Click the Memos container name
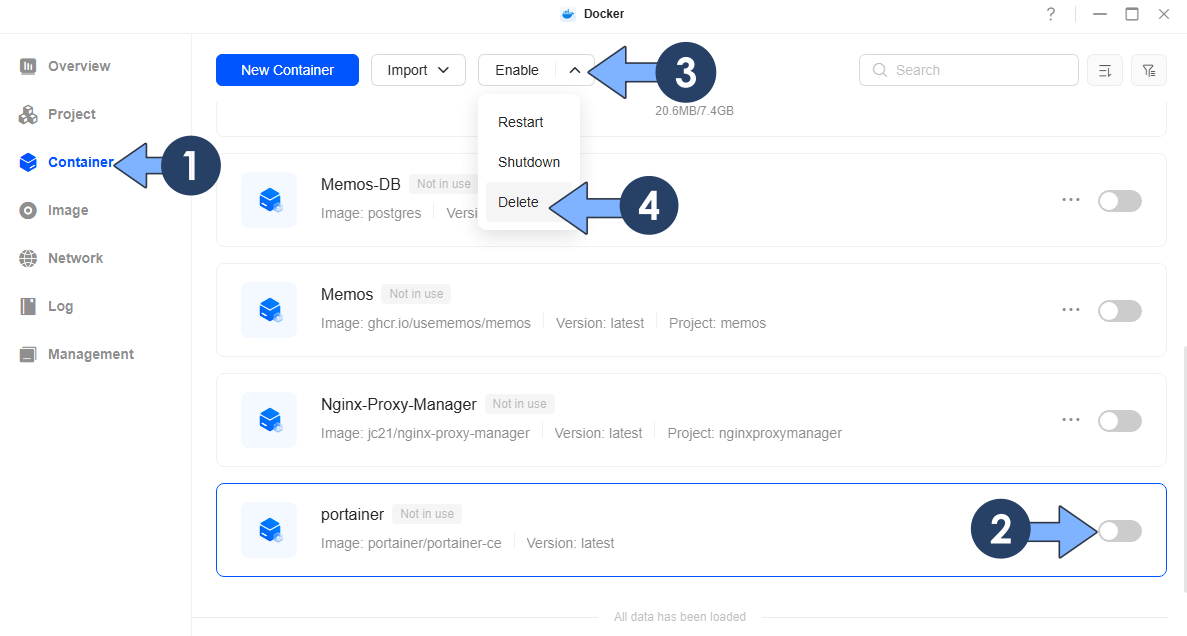This screenshot has width=1187, height=636. (347, 295)
